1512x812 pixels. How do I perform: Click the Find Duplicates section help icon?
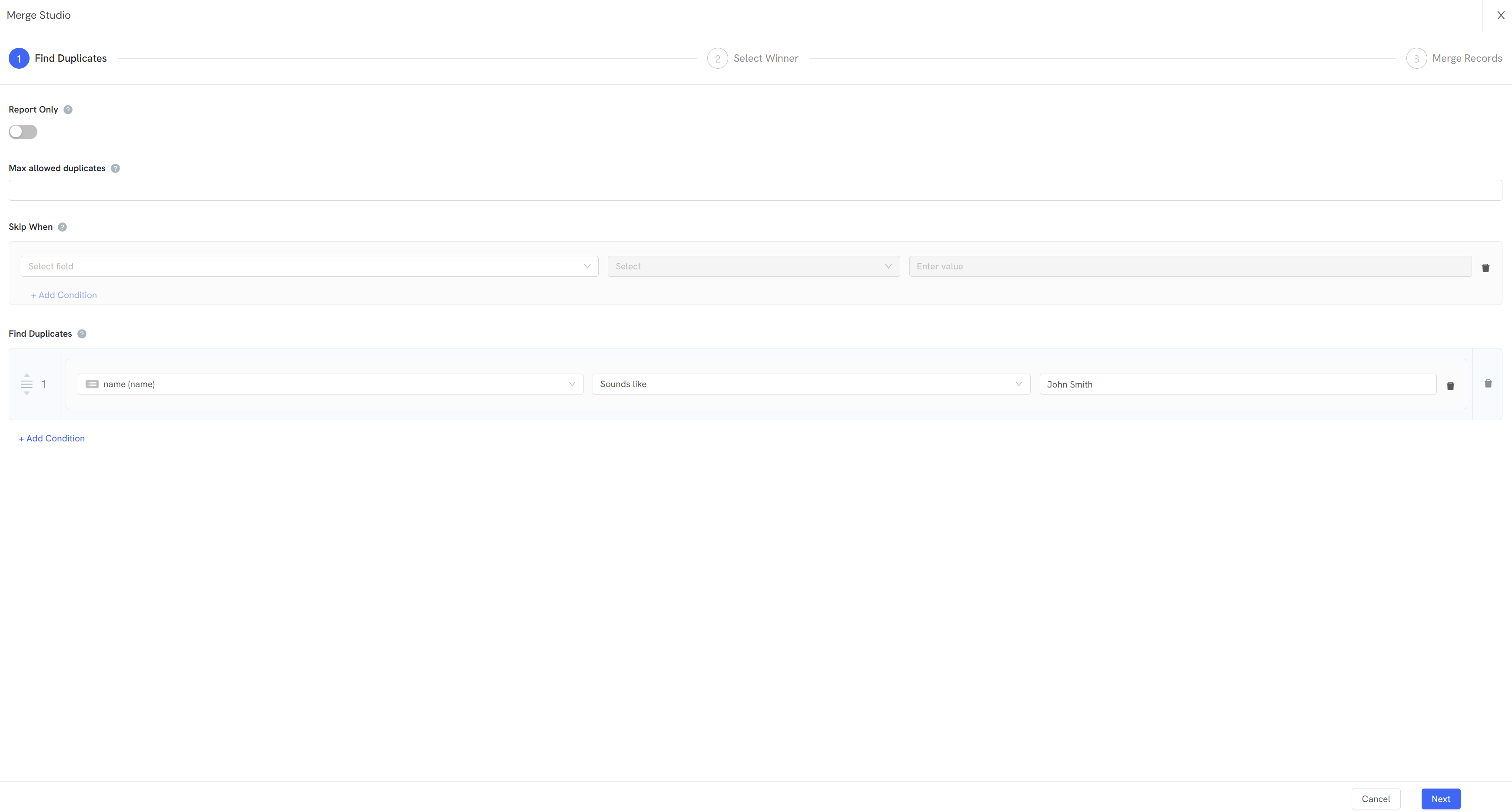click(82, 334)
